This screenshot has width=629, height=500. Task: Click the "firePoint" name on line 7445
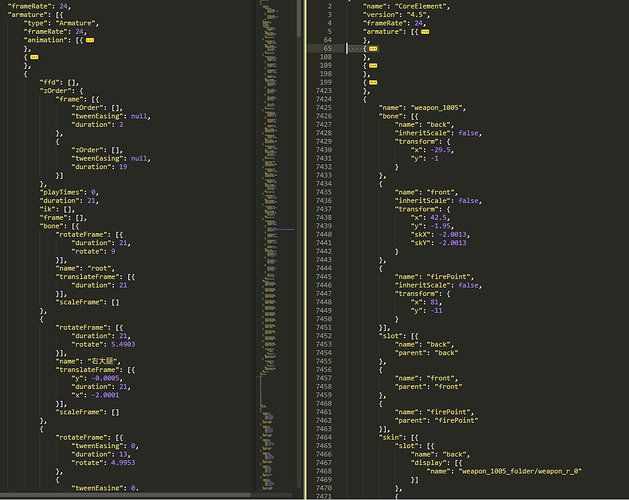(450, 276)
